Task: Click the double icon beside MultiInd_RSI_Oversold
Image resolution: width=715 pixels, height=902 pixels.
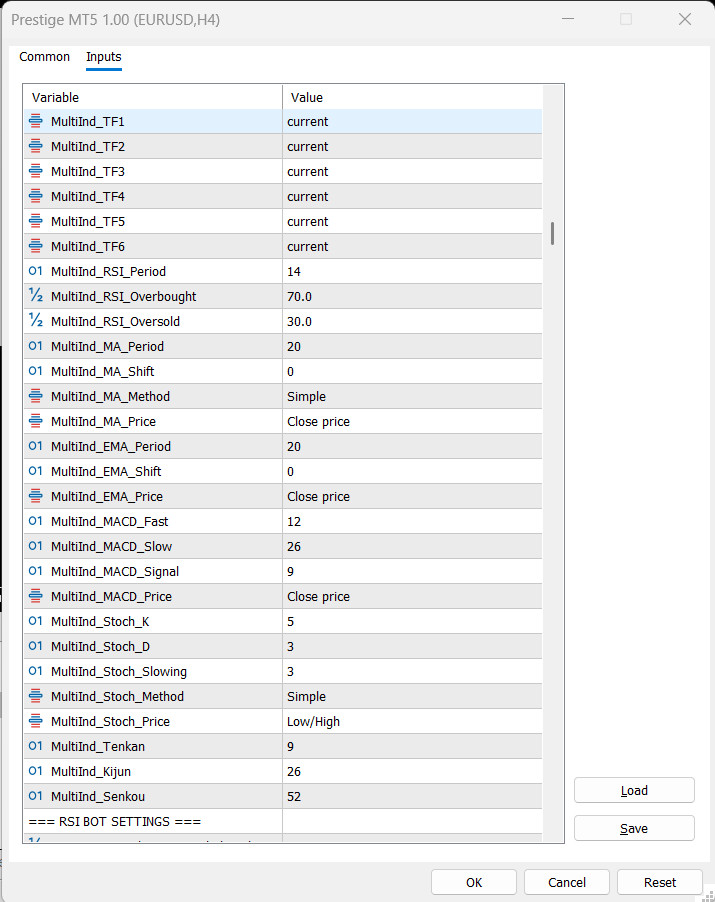Action: coord(36,321)
